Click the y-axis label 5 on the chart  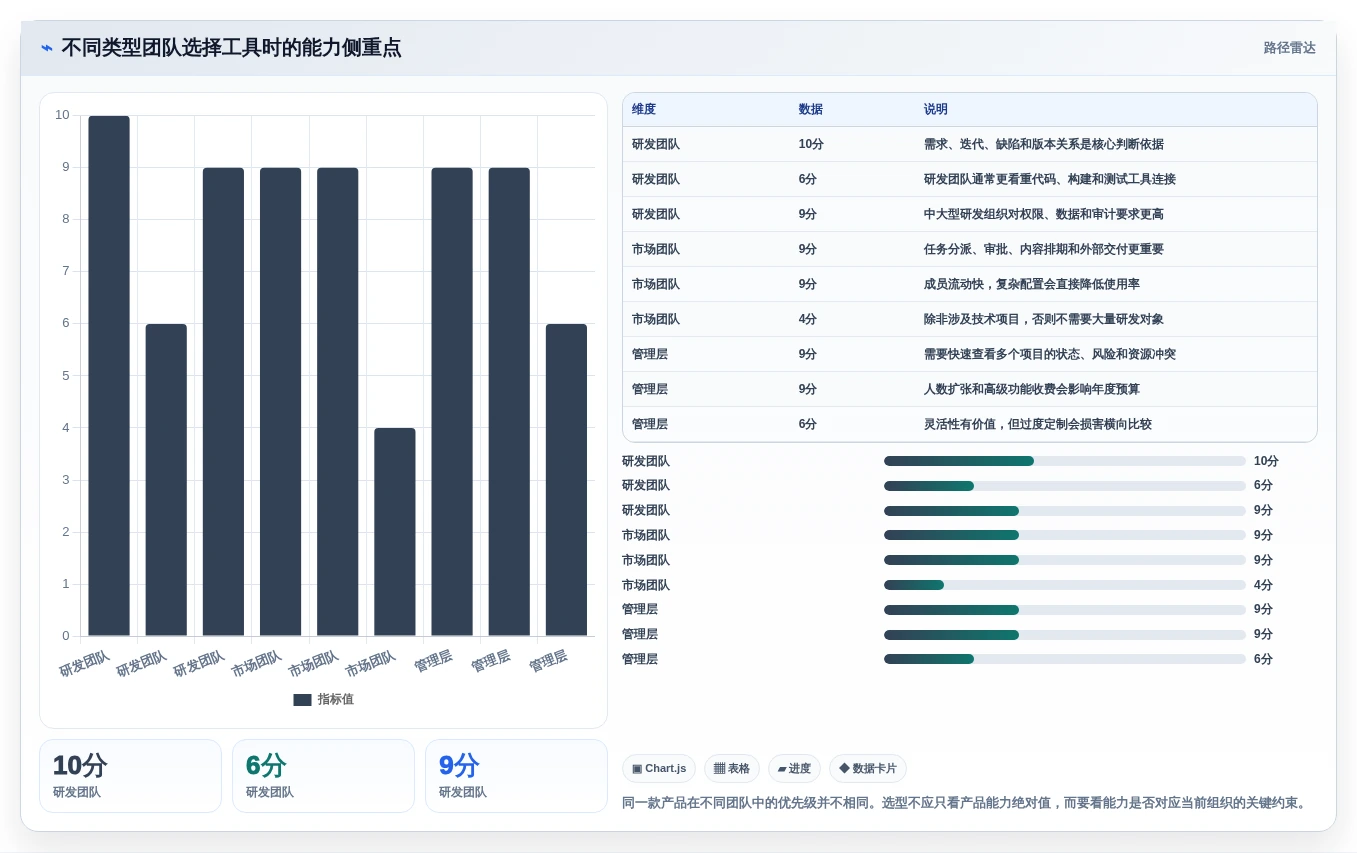click(x=66, y=376)
